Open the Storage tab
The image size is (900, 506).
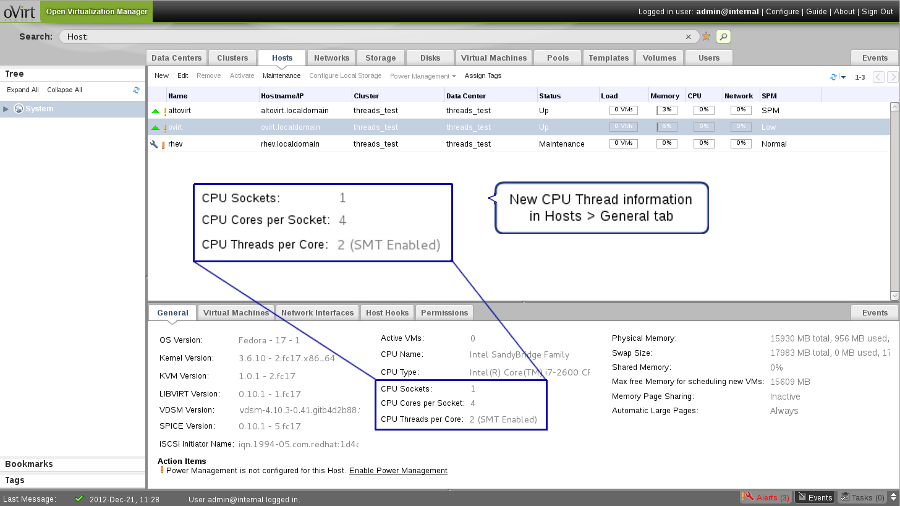click(x=380, y=58)
